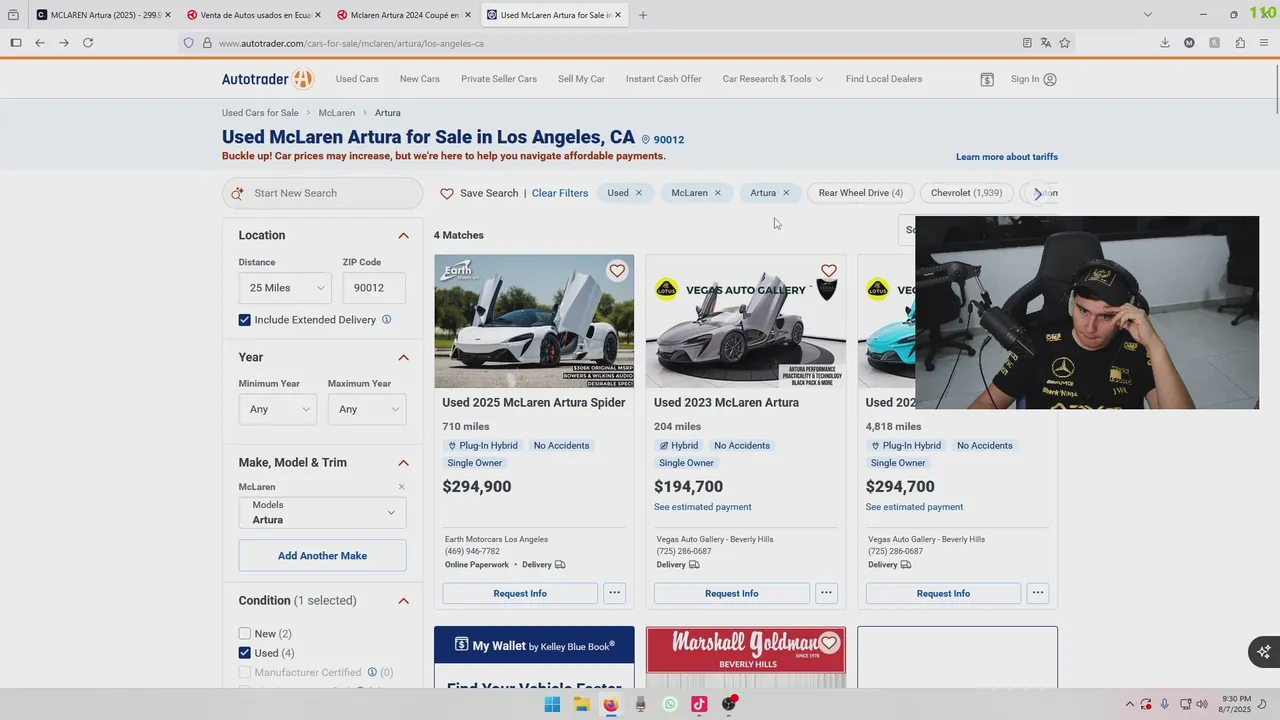Click the Save Search heart icon
Image resolution: width=1280 pixels, height=720 pixels.
tap(447, 193)
